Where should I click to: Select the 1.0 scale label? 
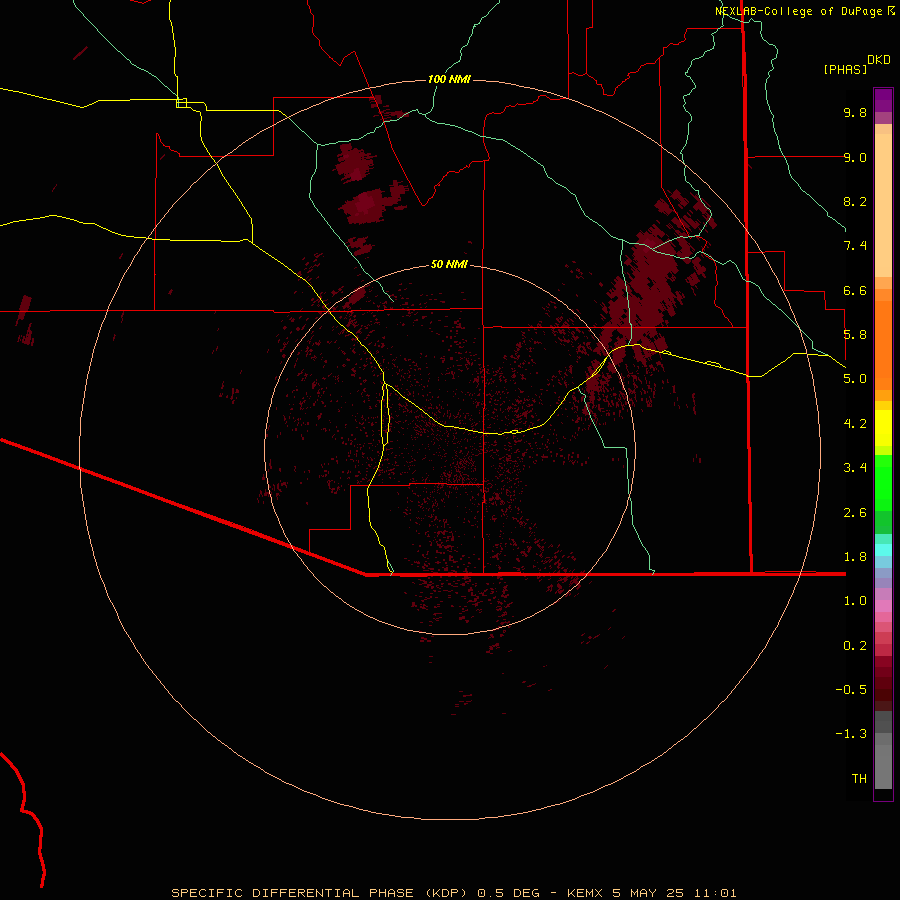click(x=855, y=601)
